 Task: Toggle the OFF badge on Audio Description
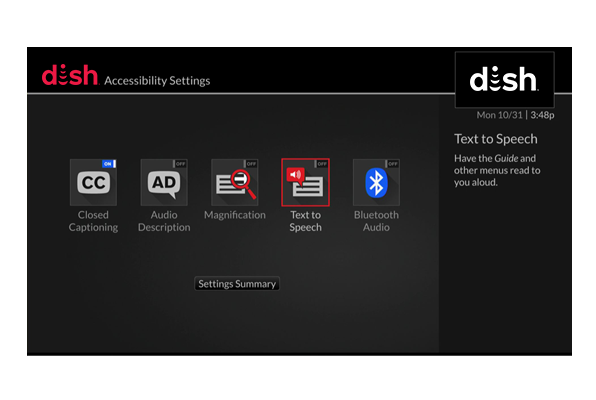click(x=180, y=164)
